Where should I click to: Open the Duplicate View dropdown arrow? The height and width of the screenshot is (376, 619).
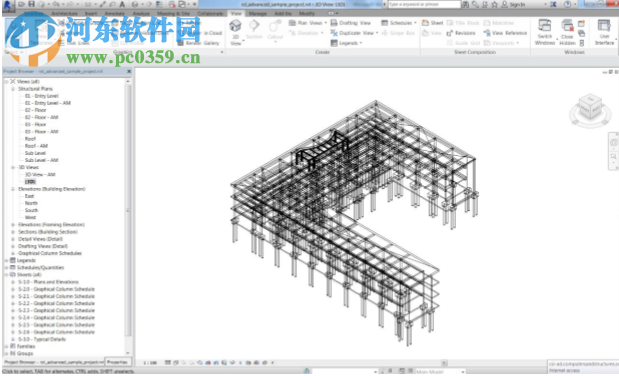(377, 33)
